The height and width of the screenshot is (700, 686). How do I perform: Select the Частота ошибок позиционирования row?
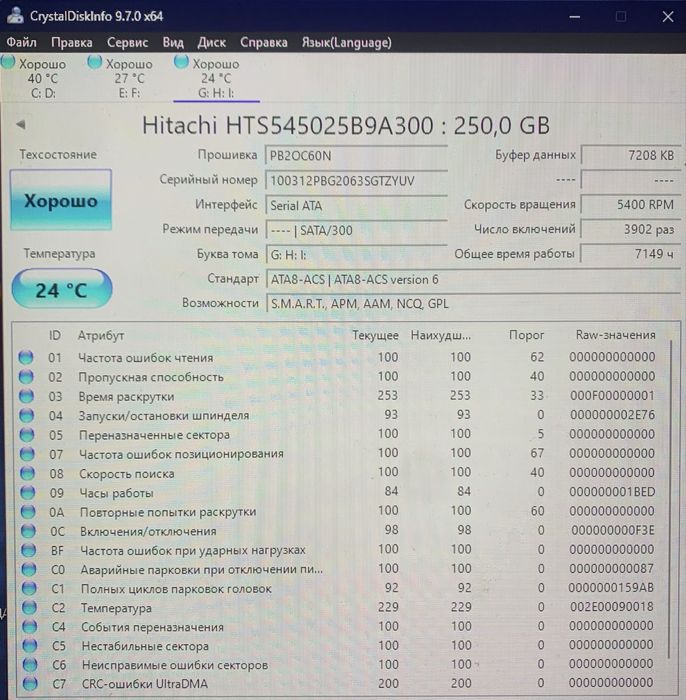338,454
